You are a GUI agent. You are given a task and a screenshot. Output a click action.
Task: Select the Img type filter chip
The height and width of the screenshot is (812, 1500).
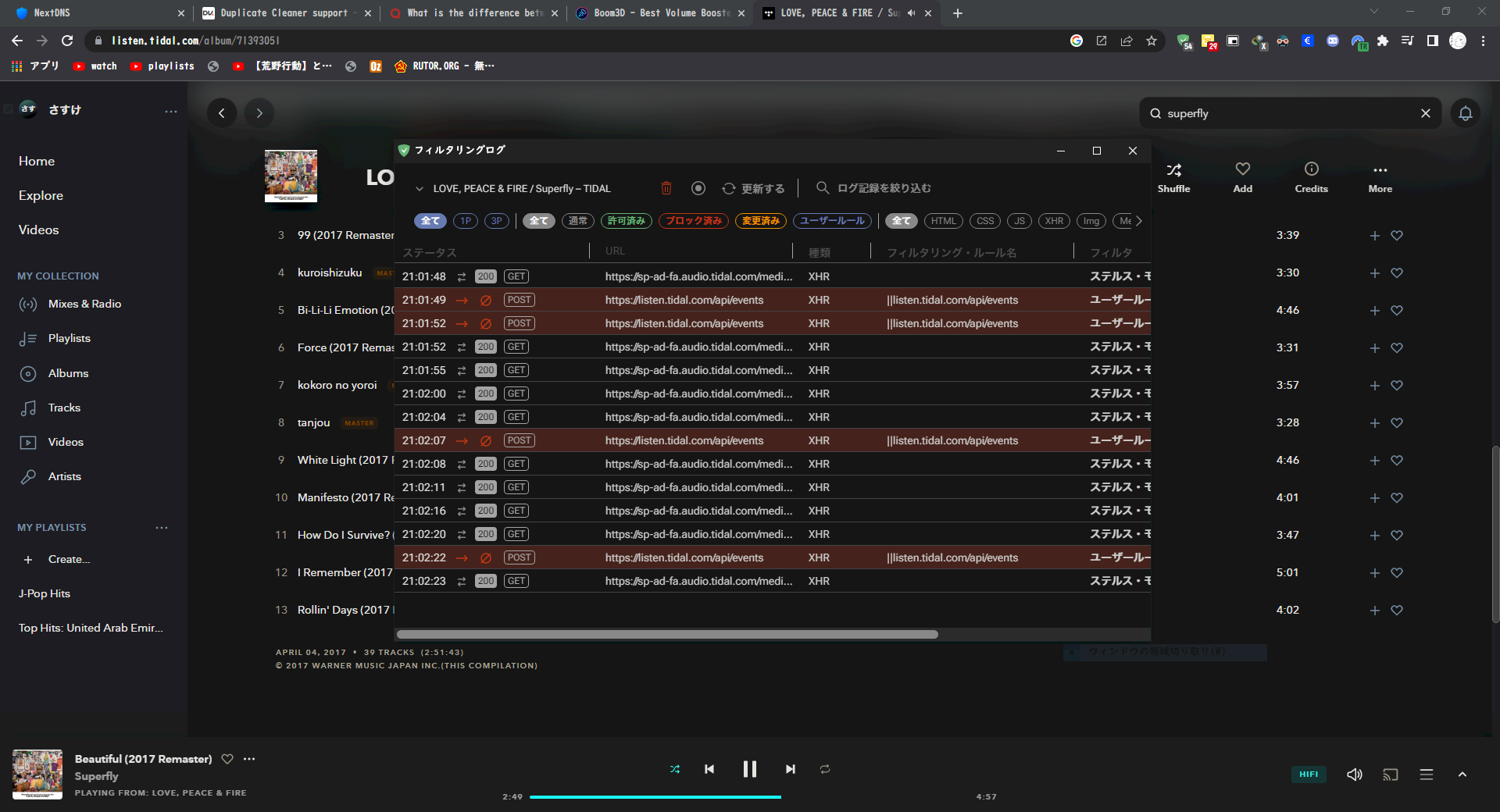click(1091, 221)
